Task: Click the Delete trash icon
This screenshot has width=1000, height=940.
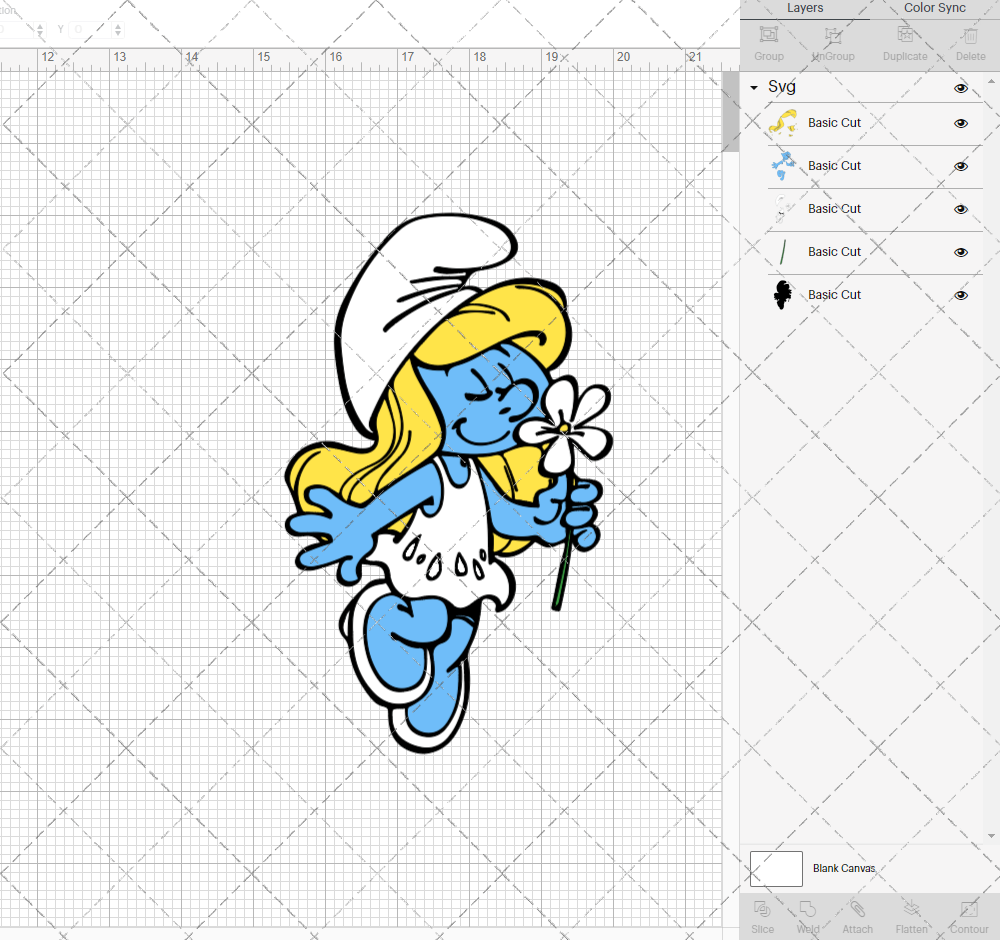Action: click(970, 34)
